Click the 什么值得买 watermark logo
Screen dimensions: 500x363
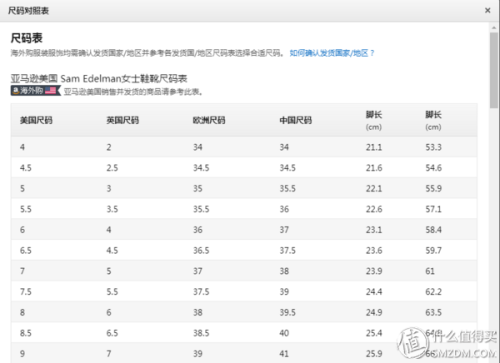(447, 343)
